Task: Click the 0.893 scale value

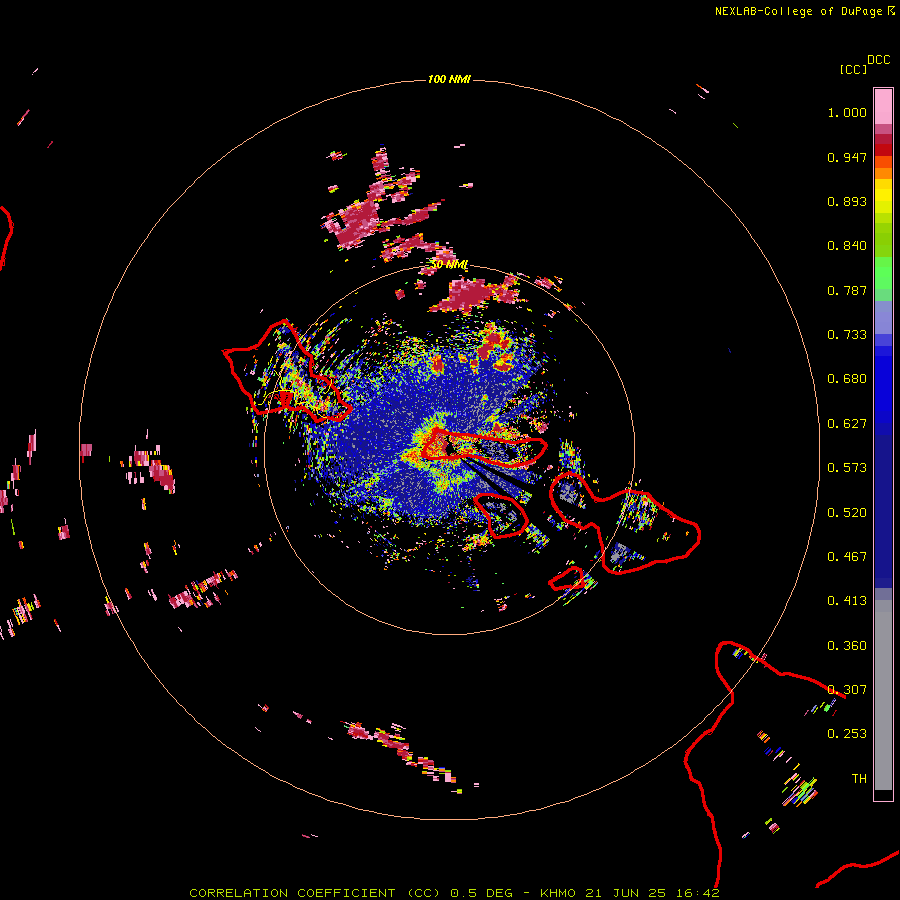Action: [x=847, y=201]
